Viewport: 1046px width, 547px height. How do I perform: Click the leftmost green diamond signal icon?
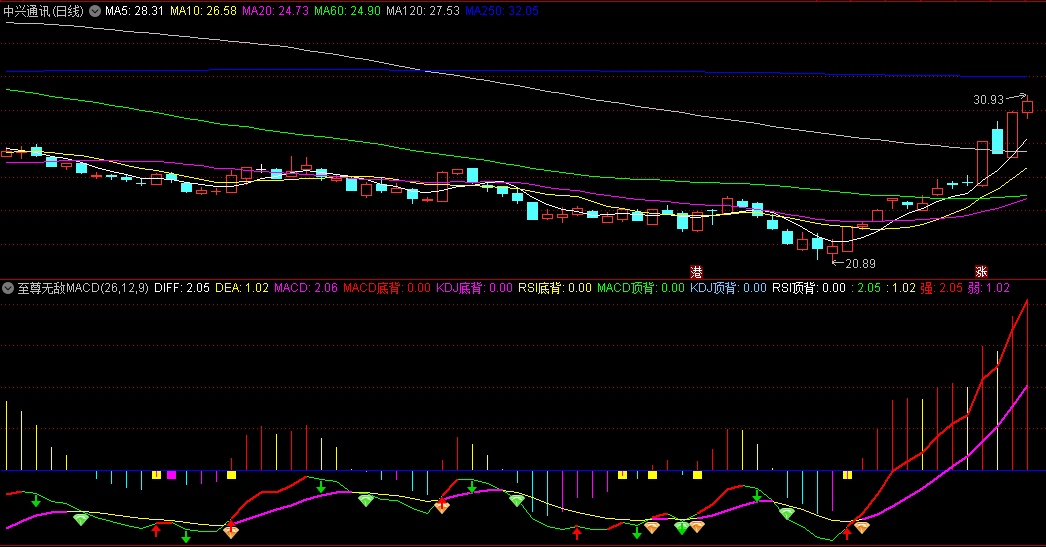[x=81, y=518]
